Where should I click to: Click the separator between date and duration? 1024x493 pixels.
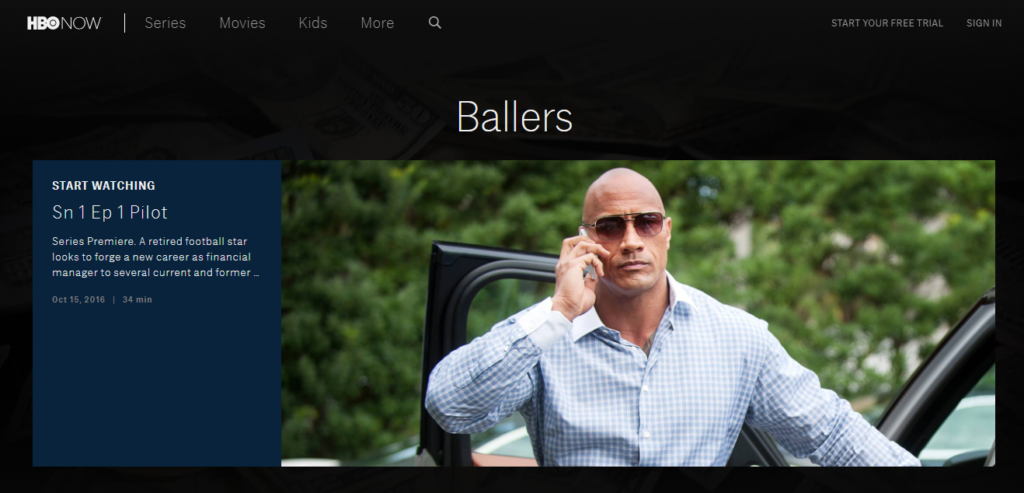(x=114, y=300)
